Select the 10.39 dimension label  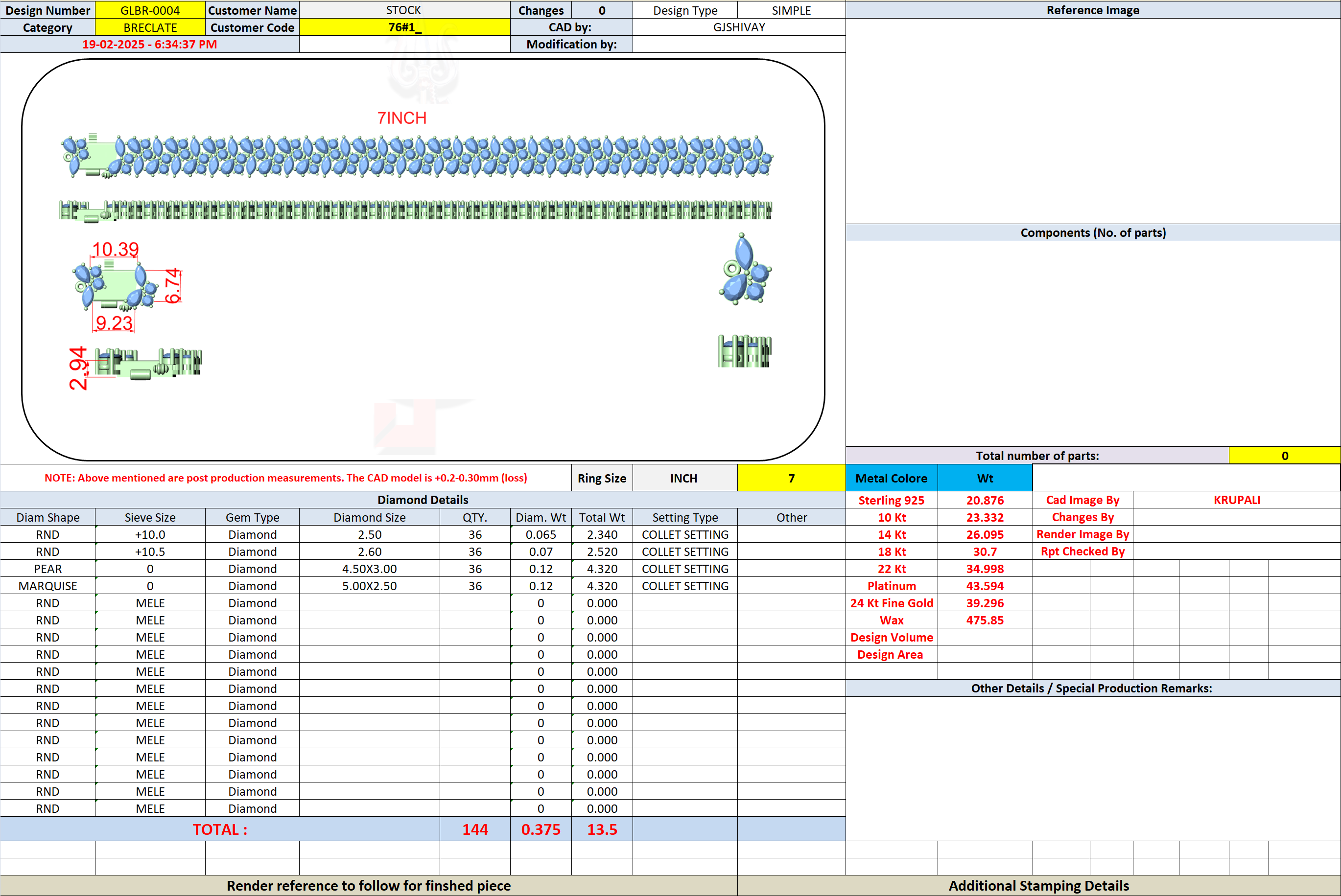(x=116, y=249)
